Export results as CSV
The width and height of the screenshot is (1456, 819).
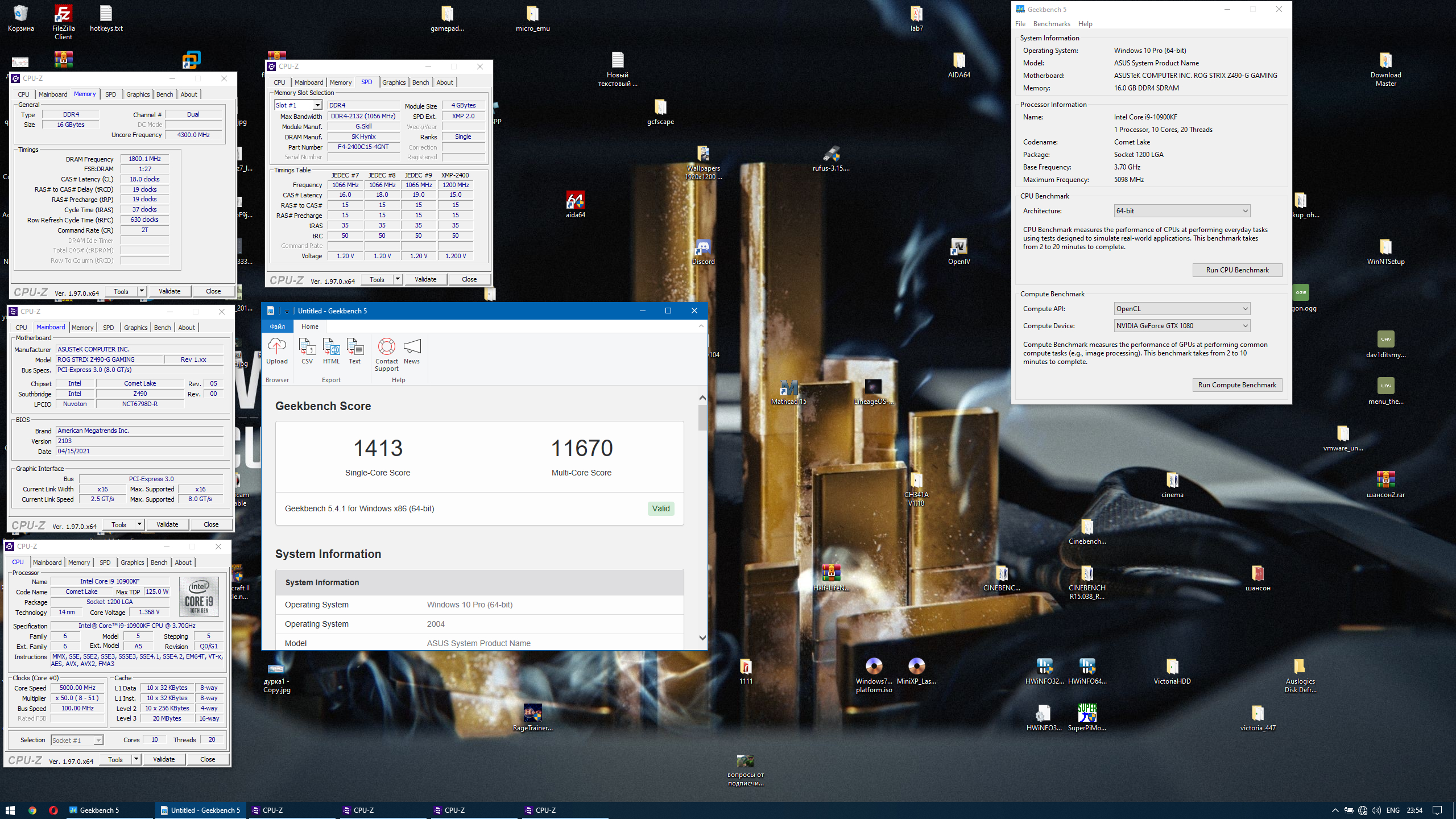(307, 351)
